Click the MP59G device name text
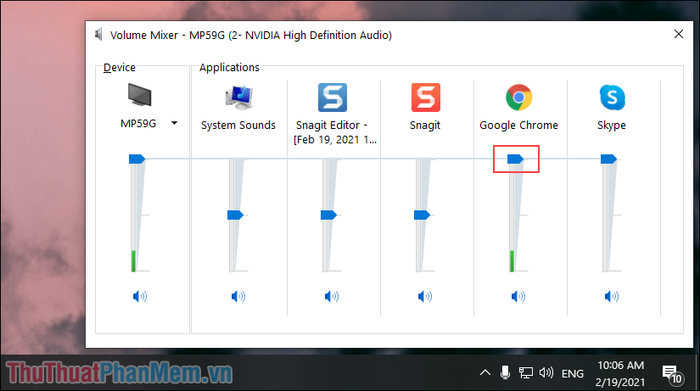Image resolution: width=700 pixels, height=391 pixels. tap(138, 124)
